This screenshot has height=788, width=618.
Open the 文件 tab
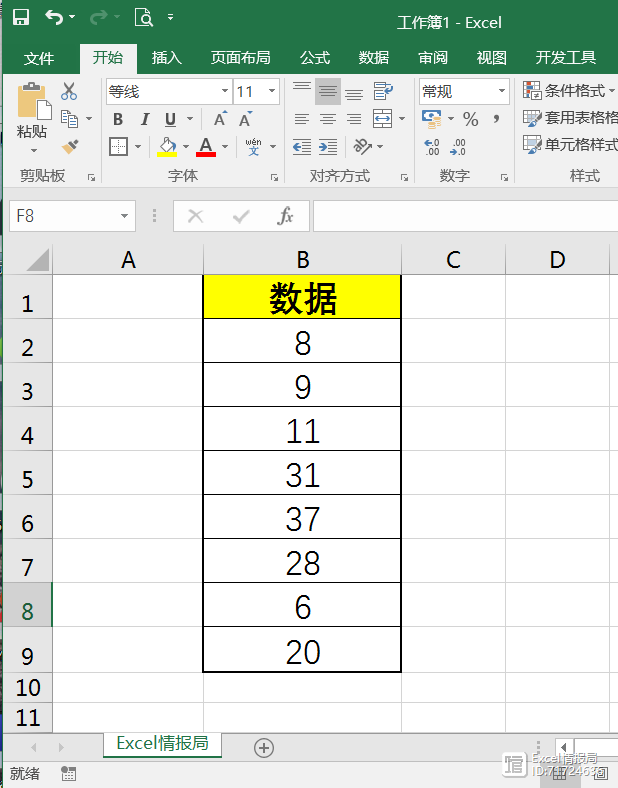pos(39,58)
